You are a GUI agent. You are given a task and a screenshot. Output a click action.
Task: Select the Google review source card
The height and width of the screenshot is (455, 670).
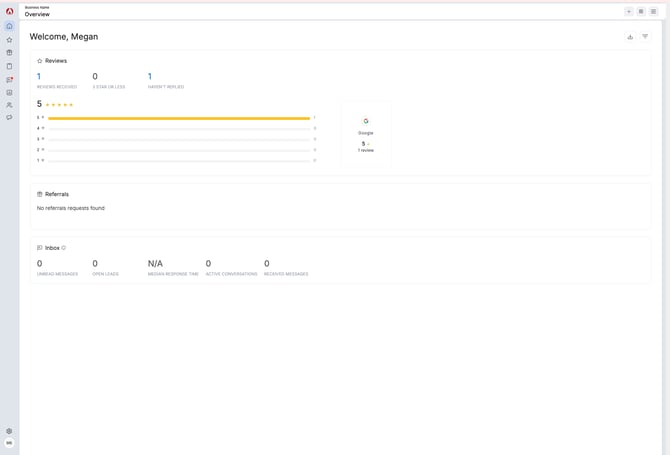pyautogui.click(x=366, y=135)
